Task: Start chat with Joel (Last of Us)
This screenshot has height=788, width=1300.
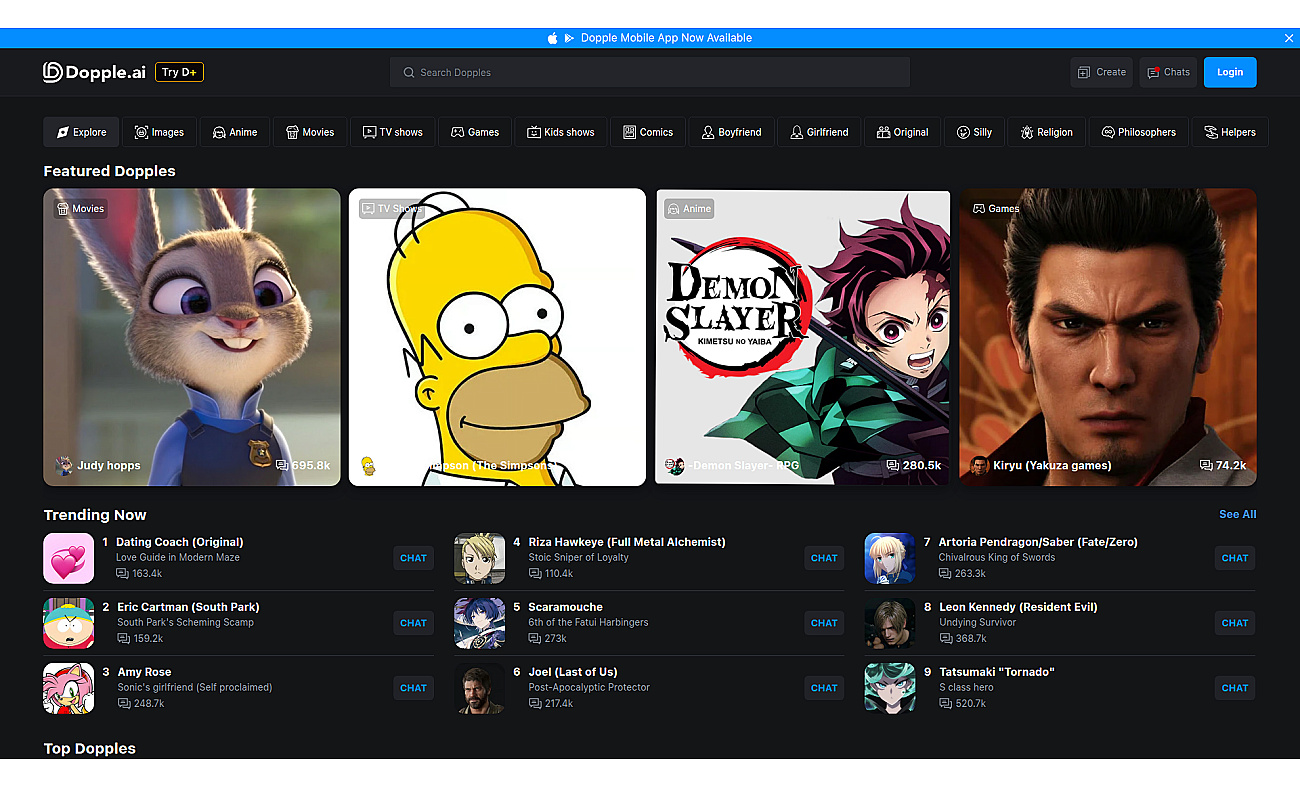Action: pyautogui.click(x=825, y=688)
